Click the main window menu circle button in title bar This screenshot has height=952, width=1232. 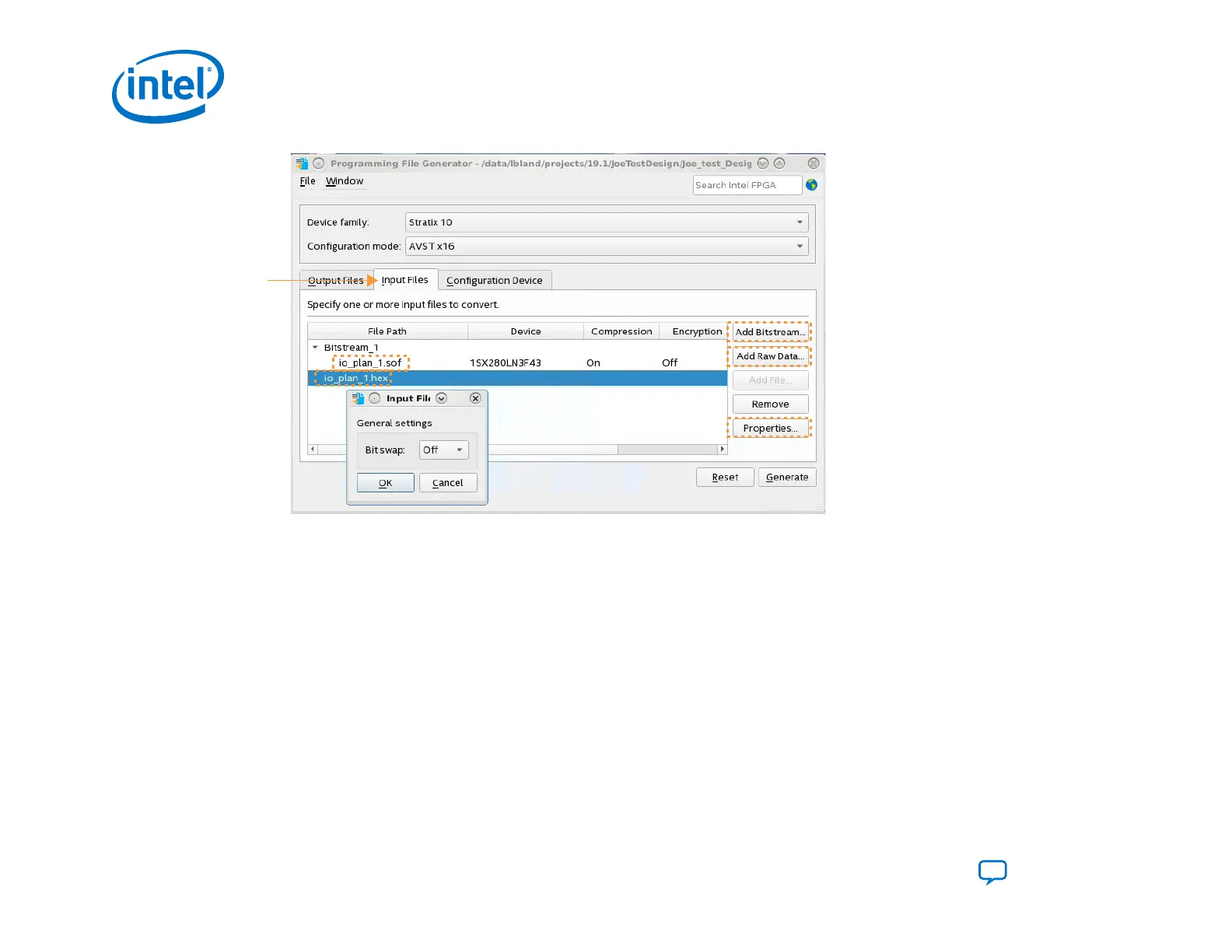(x=319, y=163)
